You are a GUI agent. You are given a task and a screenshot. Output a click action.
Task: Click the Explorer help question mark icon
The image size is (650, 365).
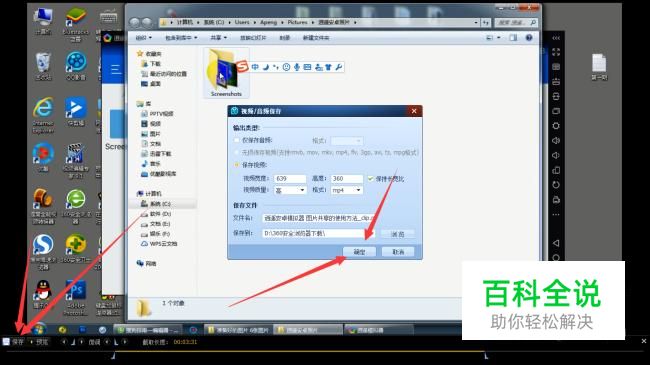[x=529, y=38]
